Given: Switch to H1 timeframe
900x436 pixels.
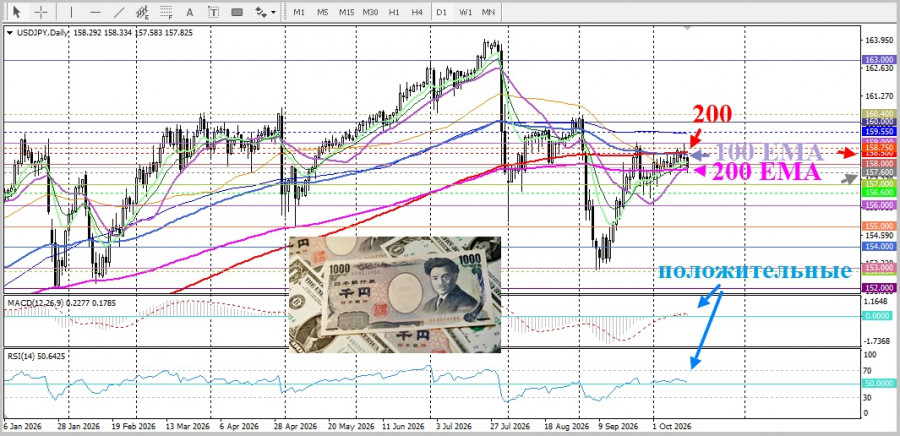Looking at the screenshot, I should (394, 11).
